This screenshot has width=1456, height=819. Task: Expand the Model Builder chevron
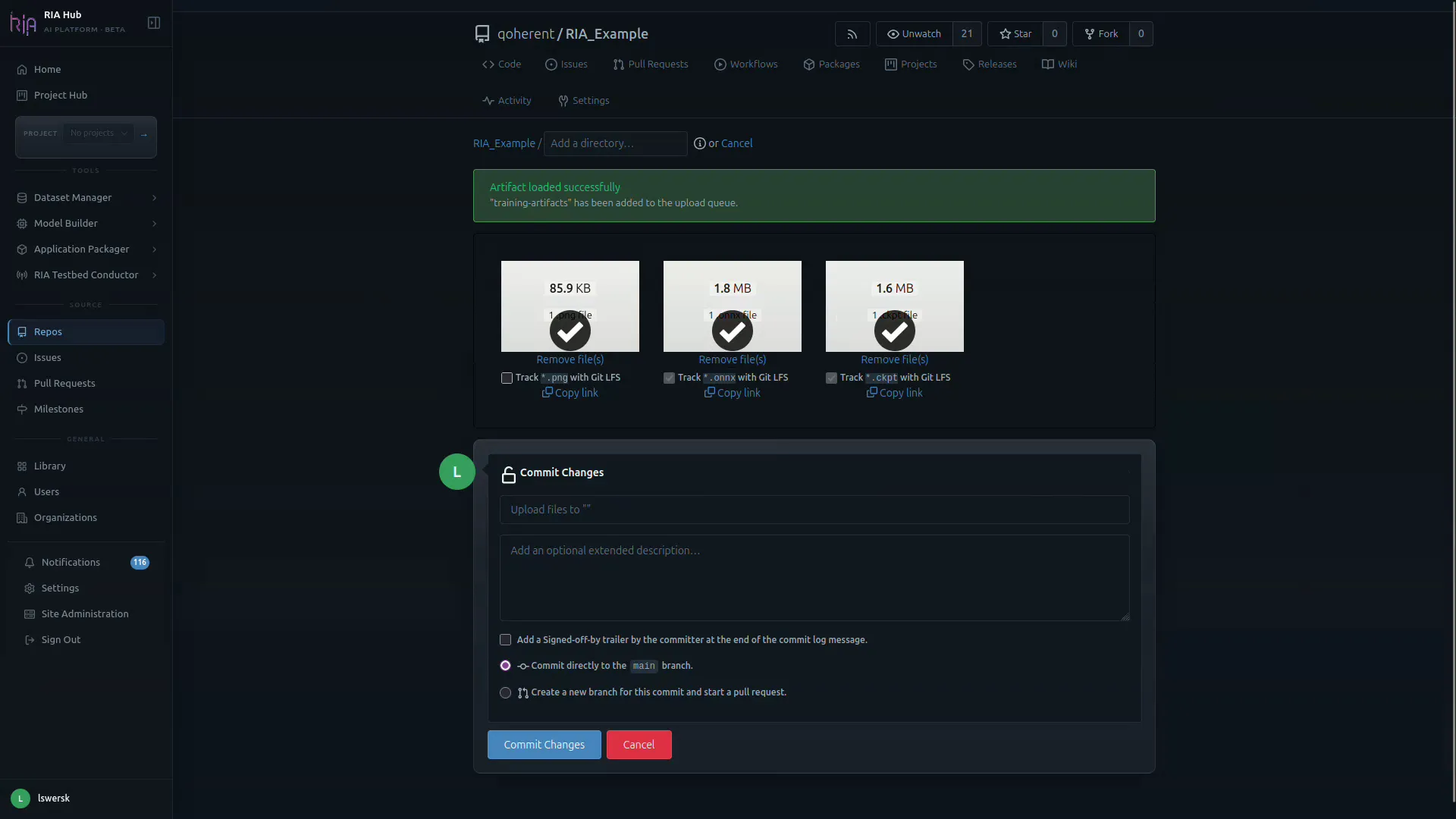(x=155, y=224)
